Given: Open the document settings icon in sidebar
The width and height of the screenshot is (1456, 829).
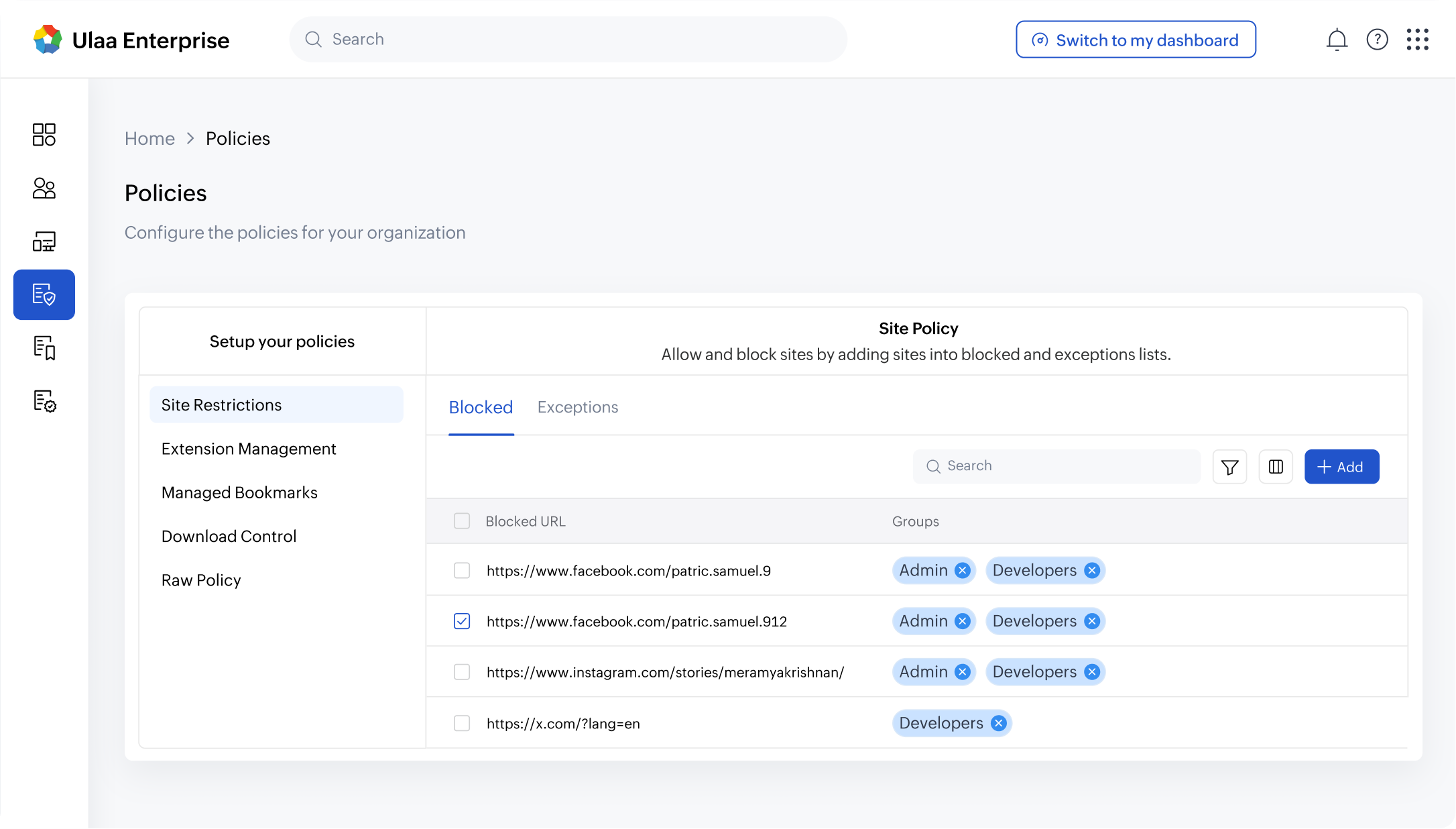Looking at the screenshot, I should (x=44, y=401).
